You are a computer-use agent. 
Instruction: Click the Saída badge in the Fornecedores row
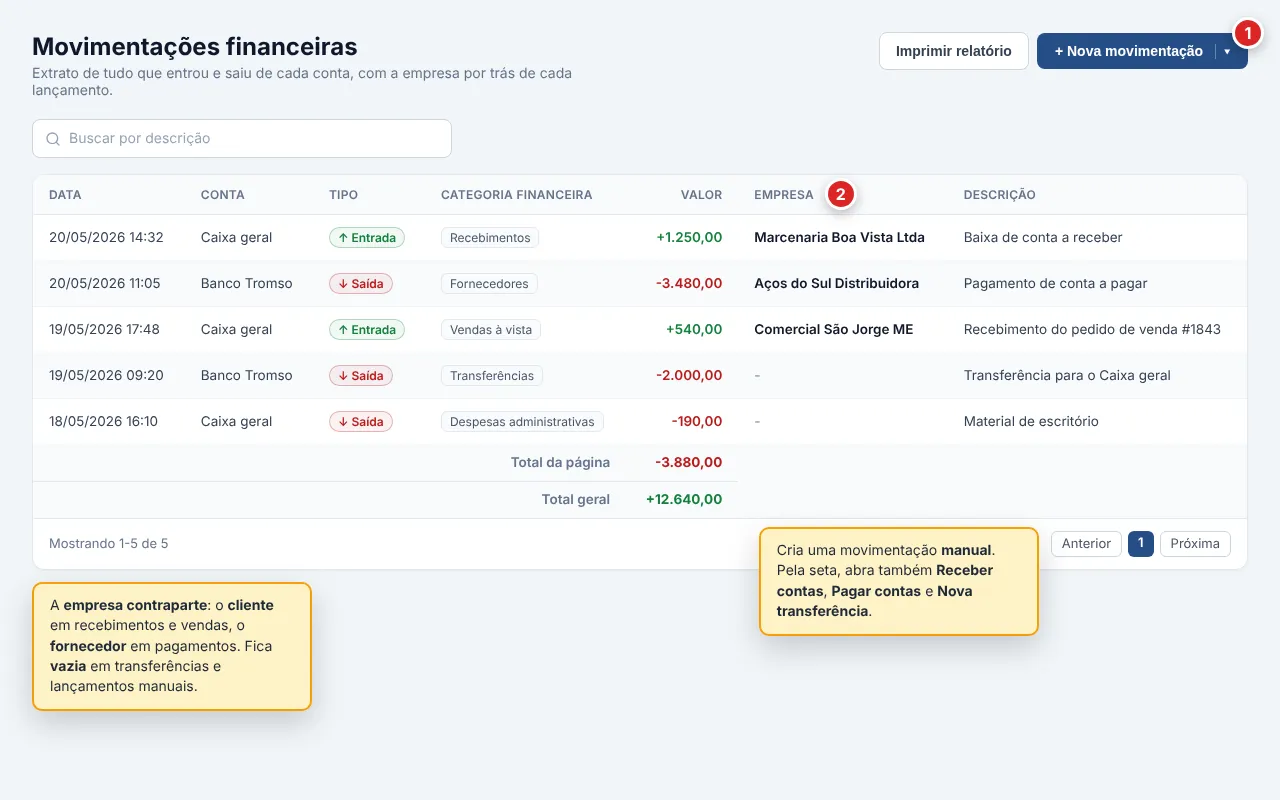coord(361,284)
